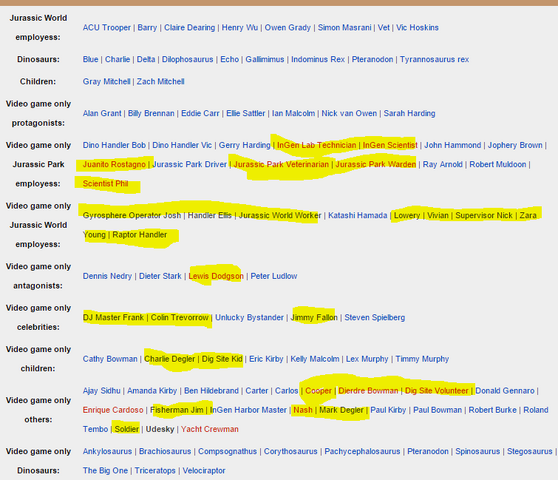Select the Jurassic Park Warden link
Screen dimensions: 558x480
(376, 164)
